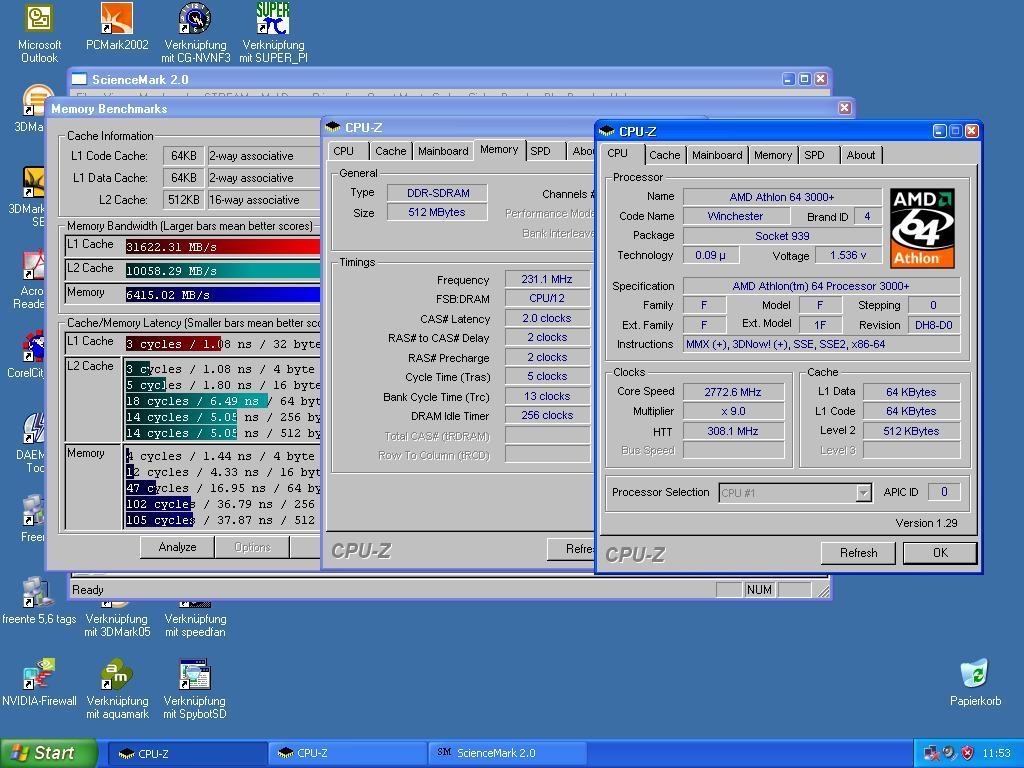This screenshot has width=1024, height=768.
Task: Click the Options button in Memory Benchmarks
Action: click(252, 547)
